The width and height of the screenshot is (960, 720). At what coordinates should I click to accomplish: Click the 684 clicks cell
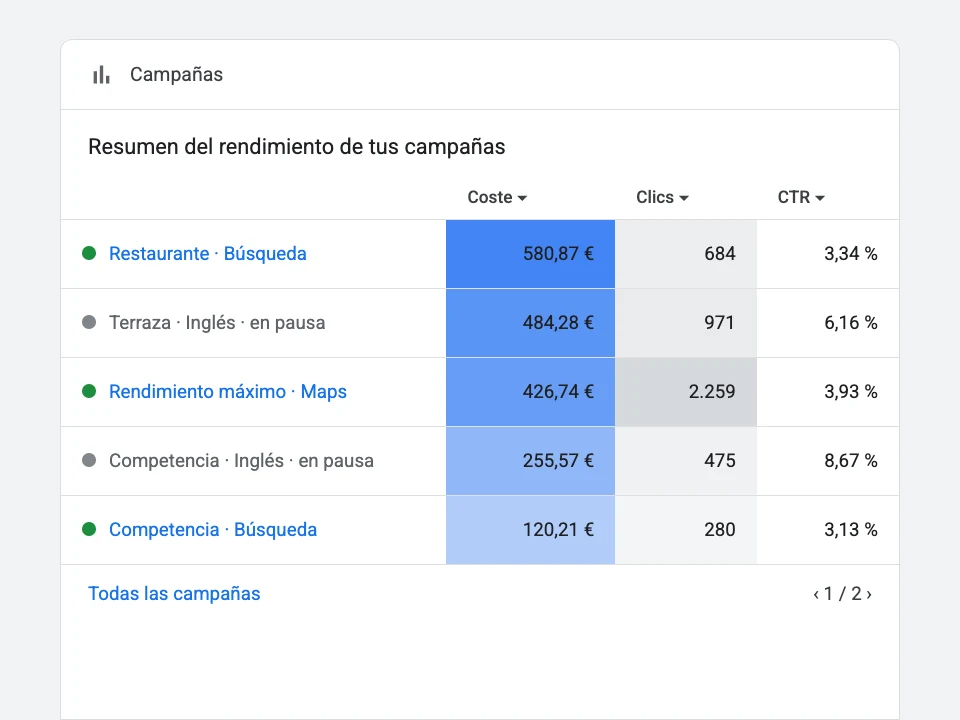tap(686, 253)
